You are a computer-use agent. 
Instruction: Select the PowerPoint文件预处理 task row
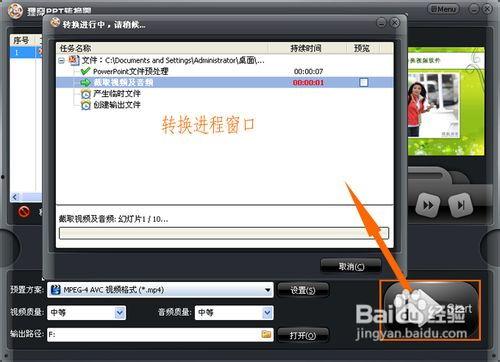(225, 71)
